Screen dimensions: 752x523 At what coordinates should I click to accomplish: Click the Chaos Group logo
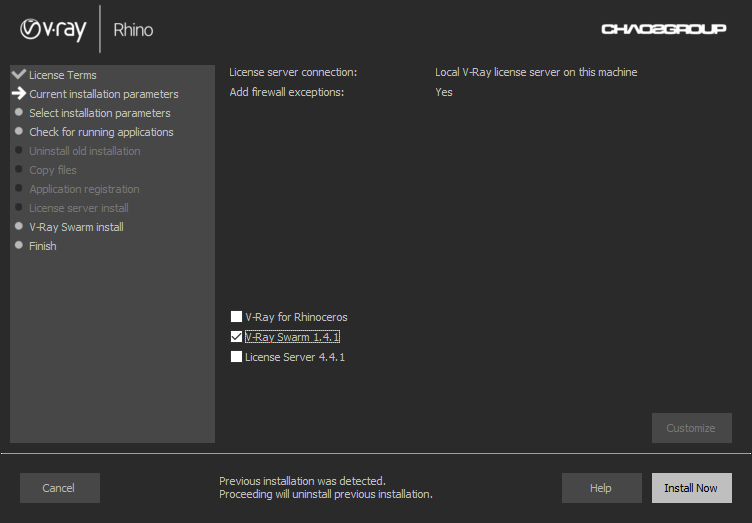(x=664, y=29)
